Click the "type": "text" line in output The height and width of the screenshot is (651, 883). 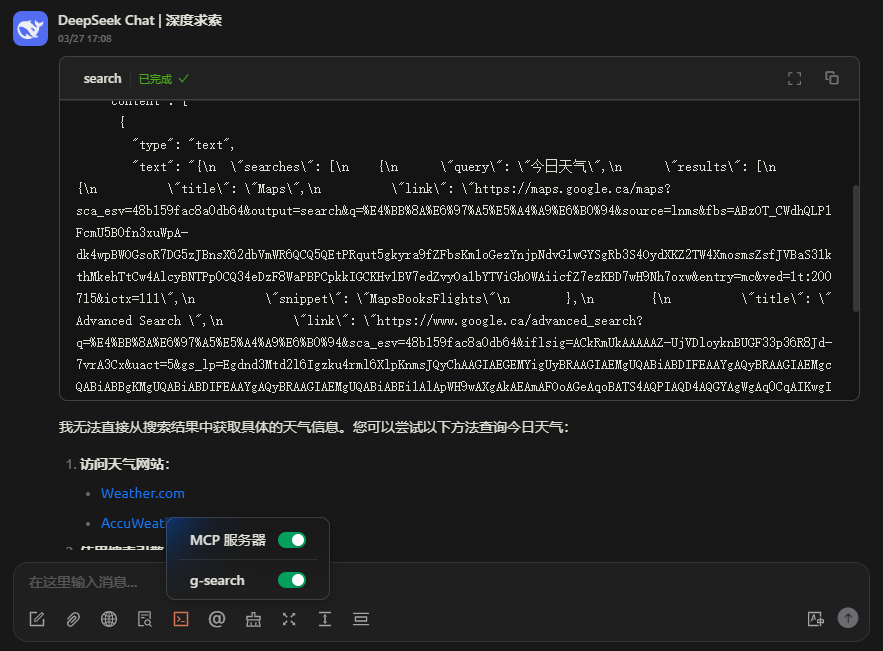[x=184, y=145]
